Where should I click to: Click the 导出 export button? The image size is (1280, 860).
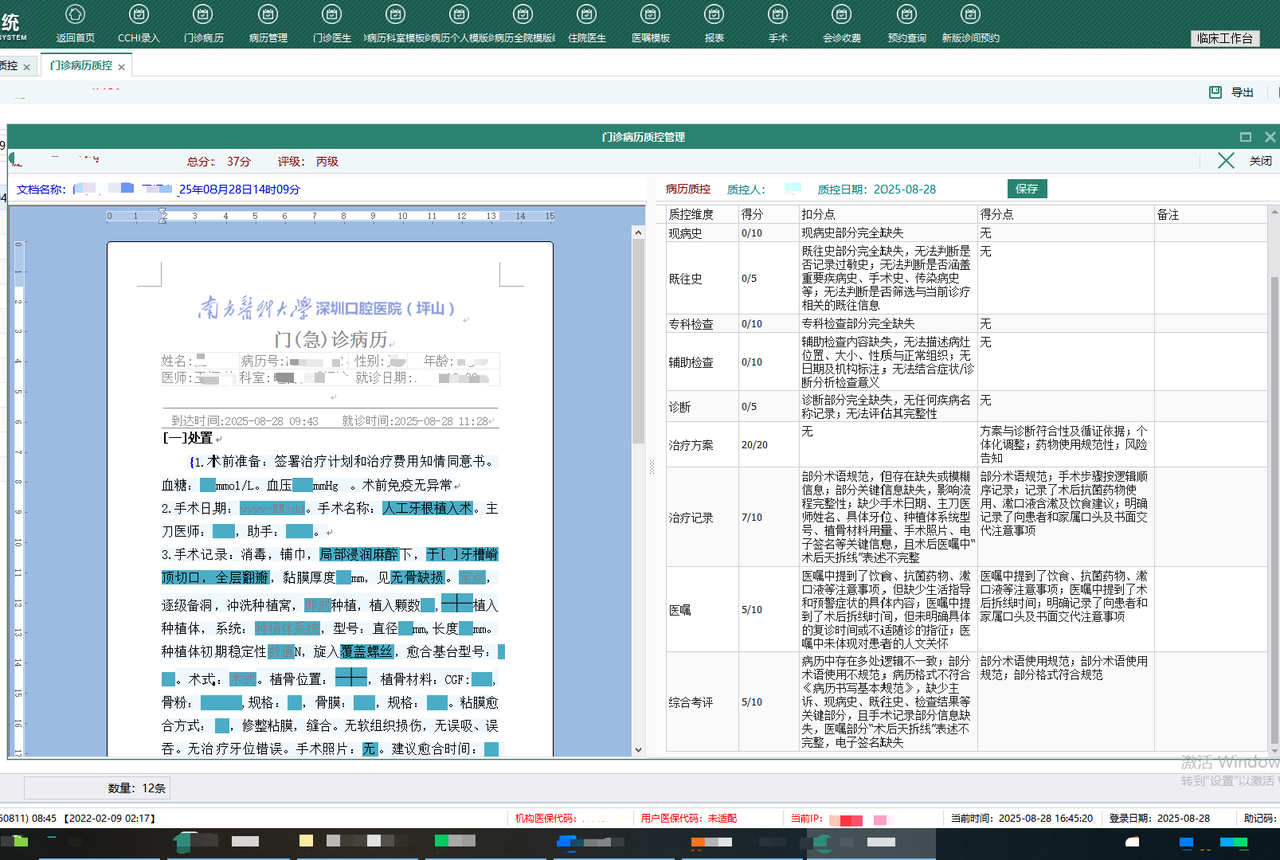click(1232, 92)
